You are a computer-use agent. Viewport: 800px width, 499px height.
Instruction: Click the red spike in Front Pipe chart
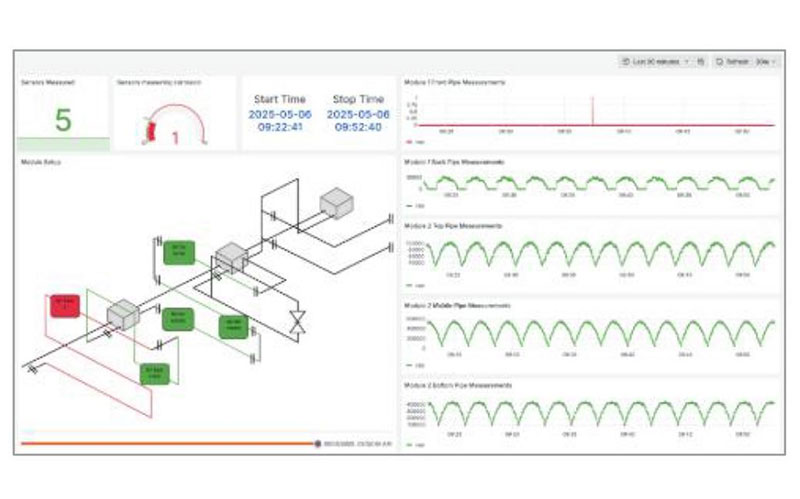tap(592, 110)
